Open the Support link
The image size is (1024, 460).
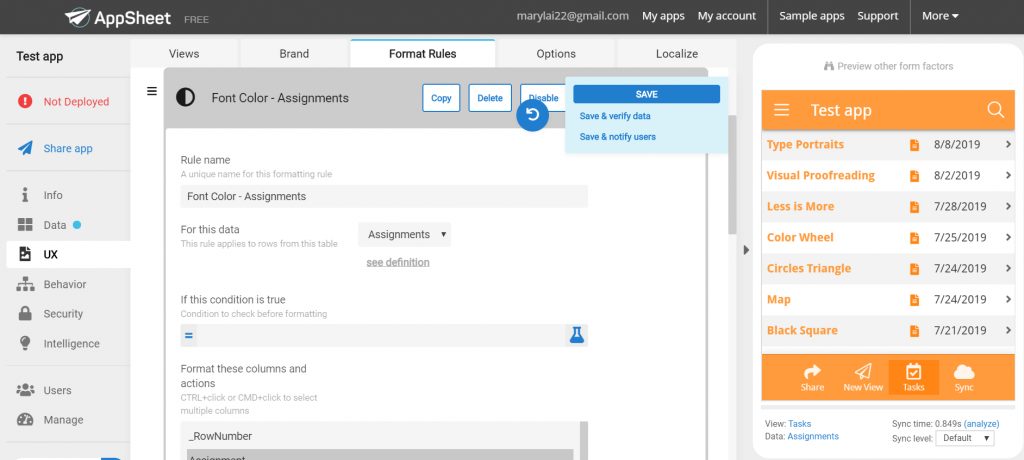(878, 16)
